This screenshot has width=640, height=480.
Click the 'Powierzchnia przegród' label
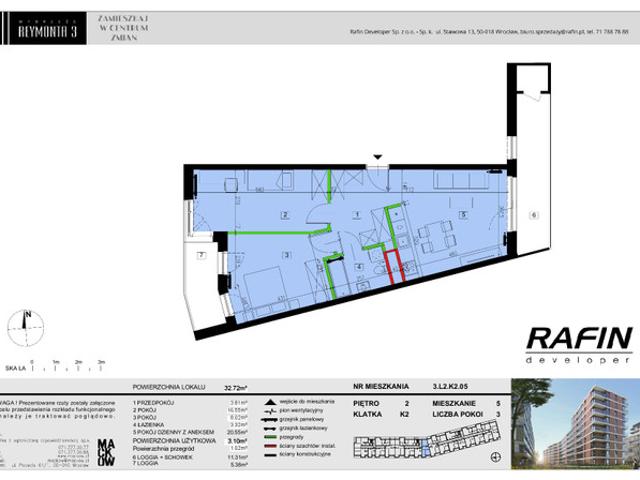coord(163,449)
